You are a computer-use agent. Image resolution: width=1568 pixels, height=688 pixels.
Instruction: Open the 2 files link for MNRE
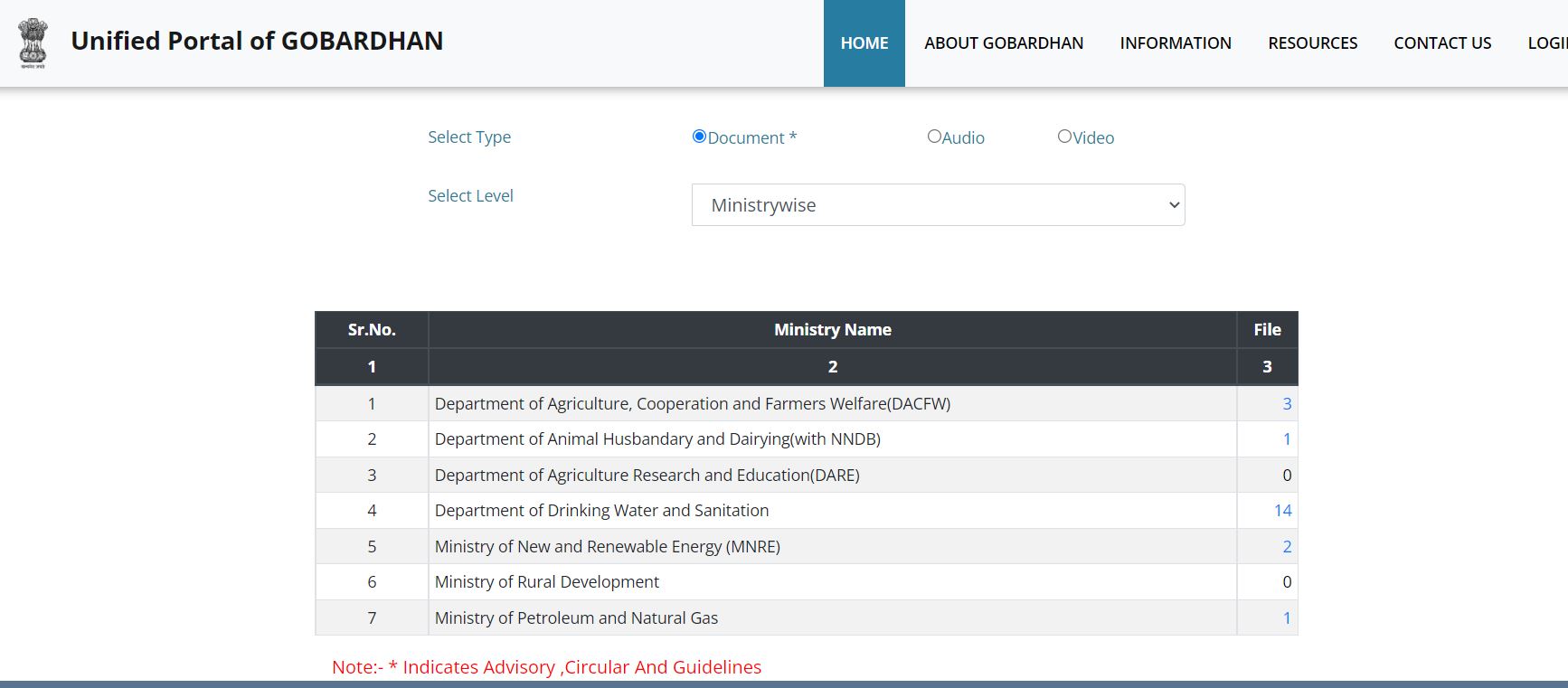(x=1287, y=547)
